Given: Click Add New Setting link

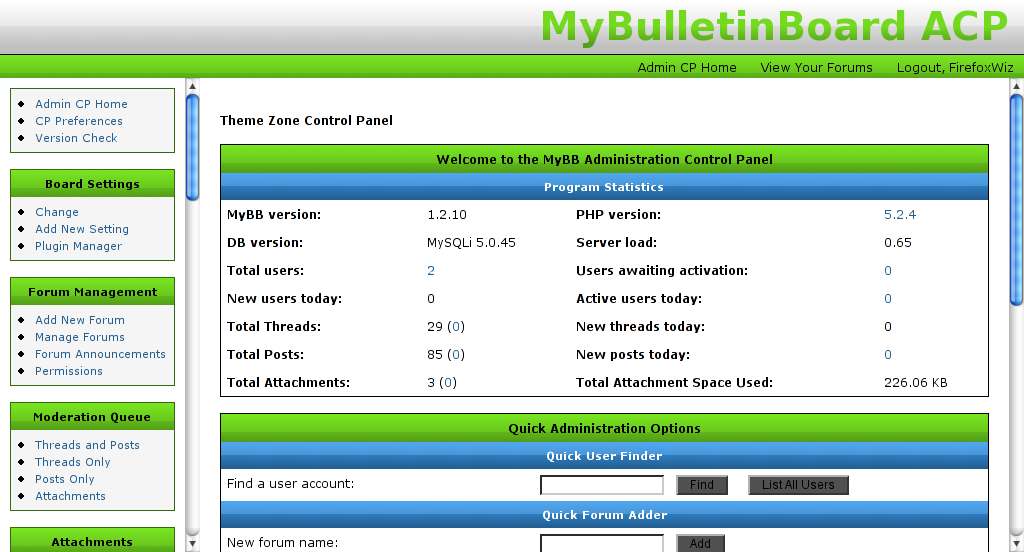Looking at the screenshot, I should tap(82, 229).
